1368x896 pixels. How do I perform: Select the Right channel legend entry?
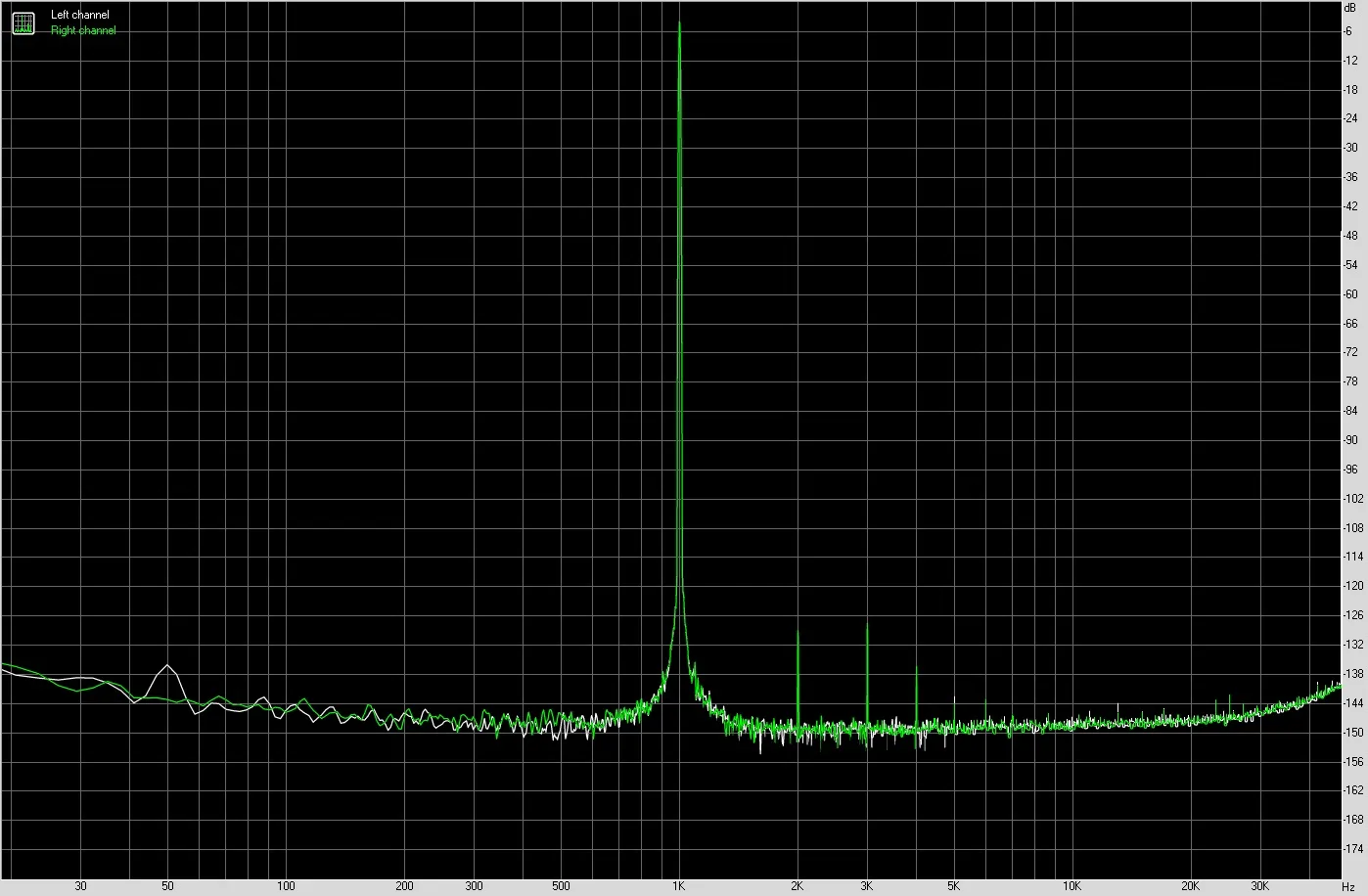83,30
